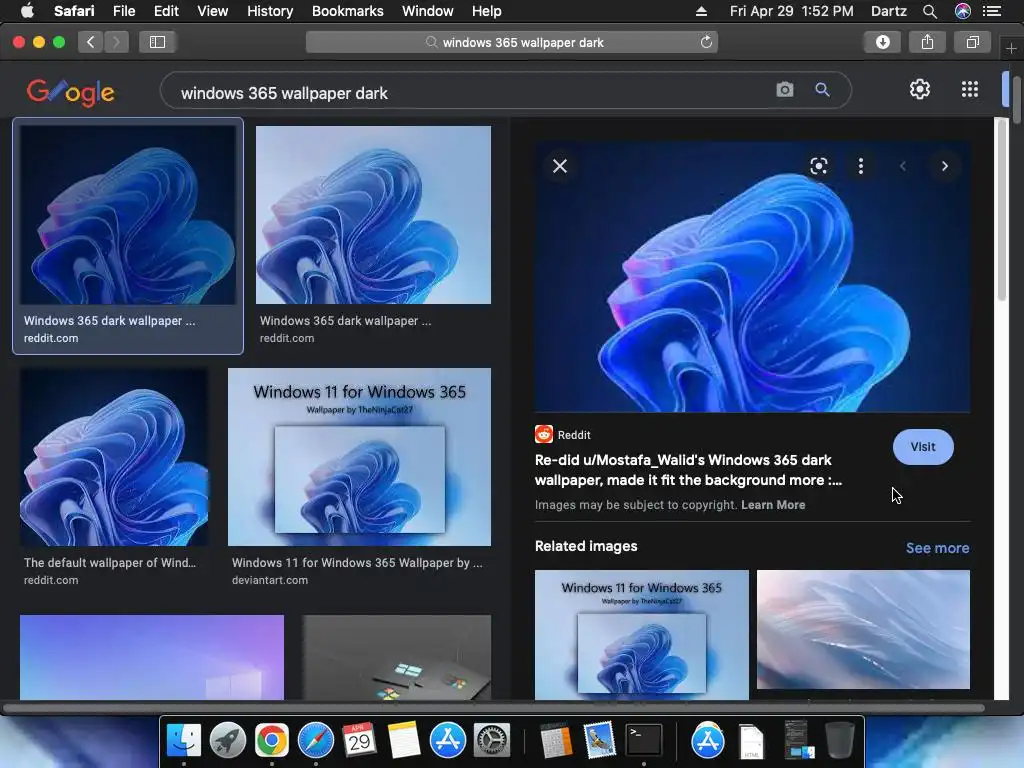Click the Google search magnifier button
The image size is (1024, 768).
click(822, 89)
